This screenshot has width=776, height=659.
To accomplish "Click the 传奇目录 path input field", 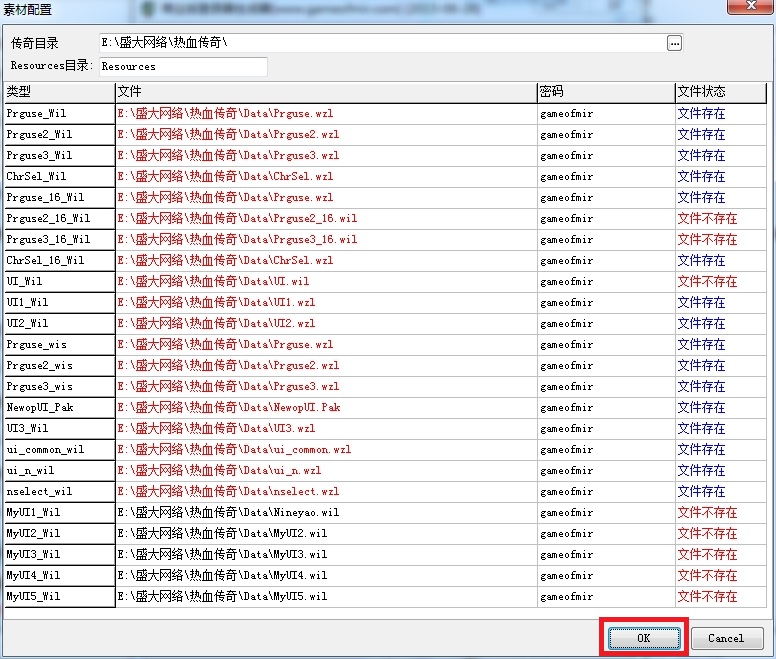I will point(380,43).
